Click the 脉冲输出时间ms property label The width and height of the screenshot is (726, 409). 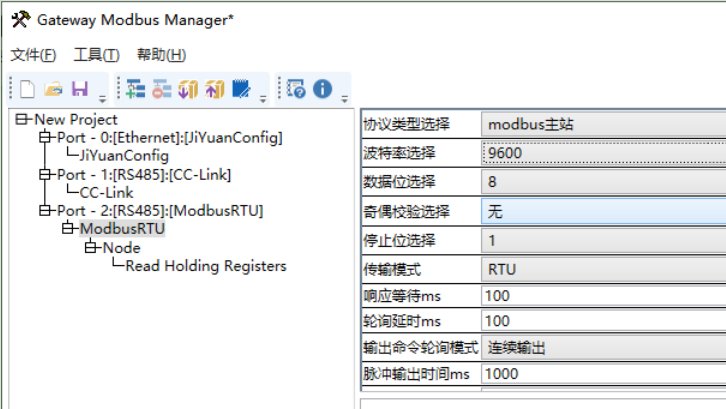[x=416, y=373]
